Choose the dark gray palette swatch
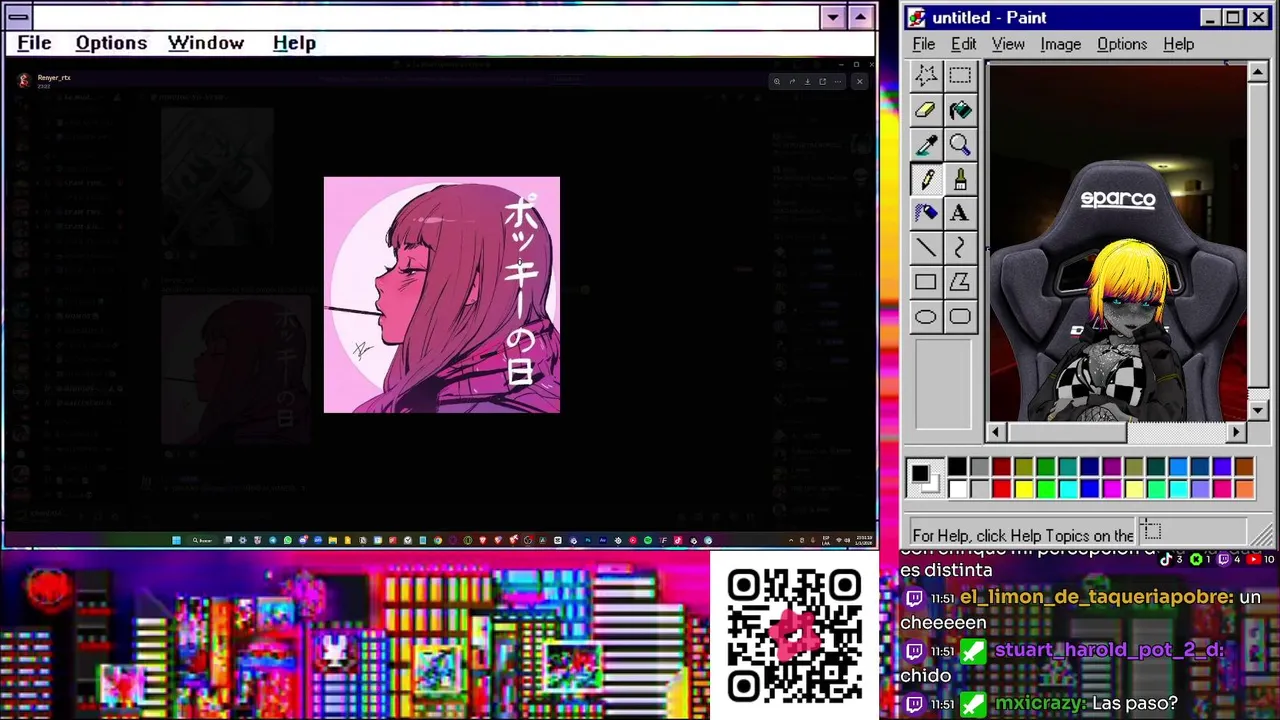This screenshot has width=1280, height=720. [980, 466]
